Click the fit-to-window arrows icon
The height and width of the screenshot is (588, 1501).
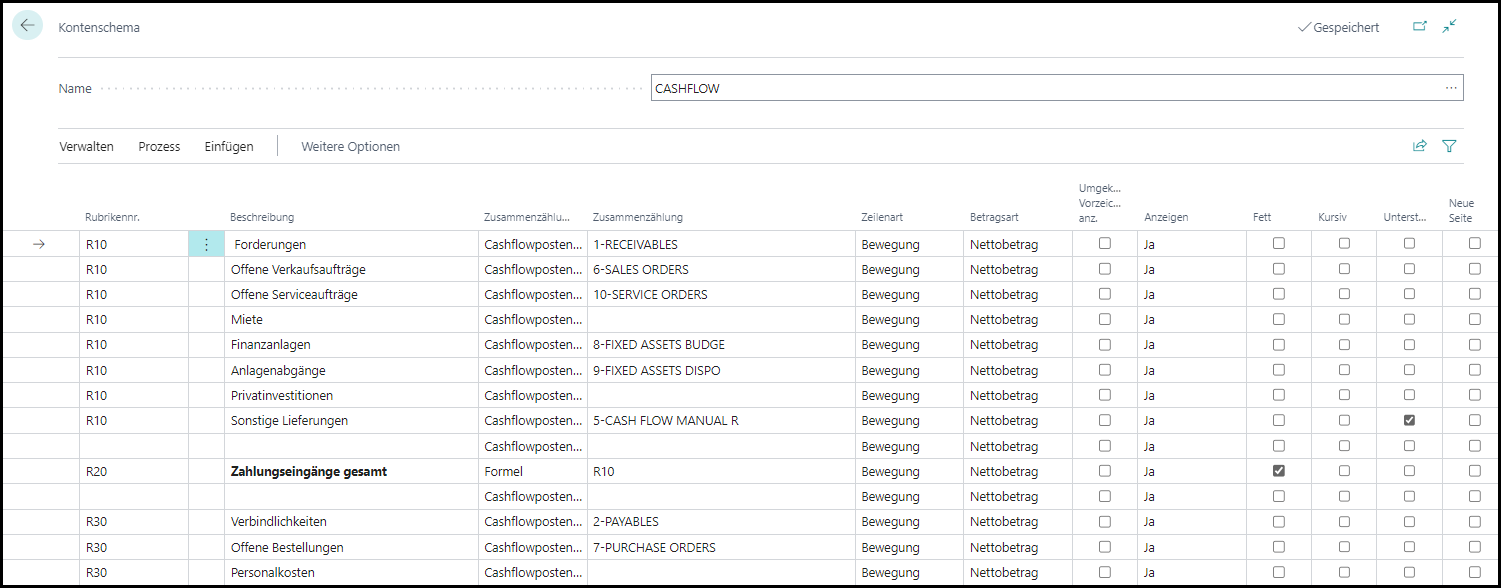pos(1449,26)
